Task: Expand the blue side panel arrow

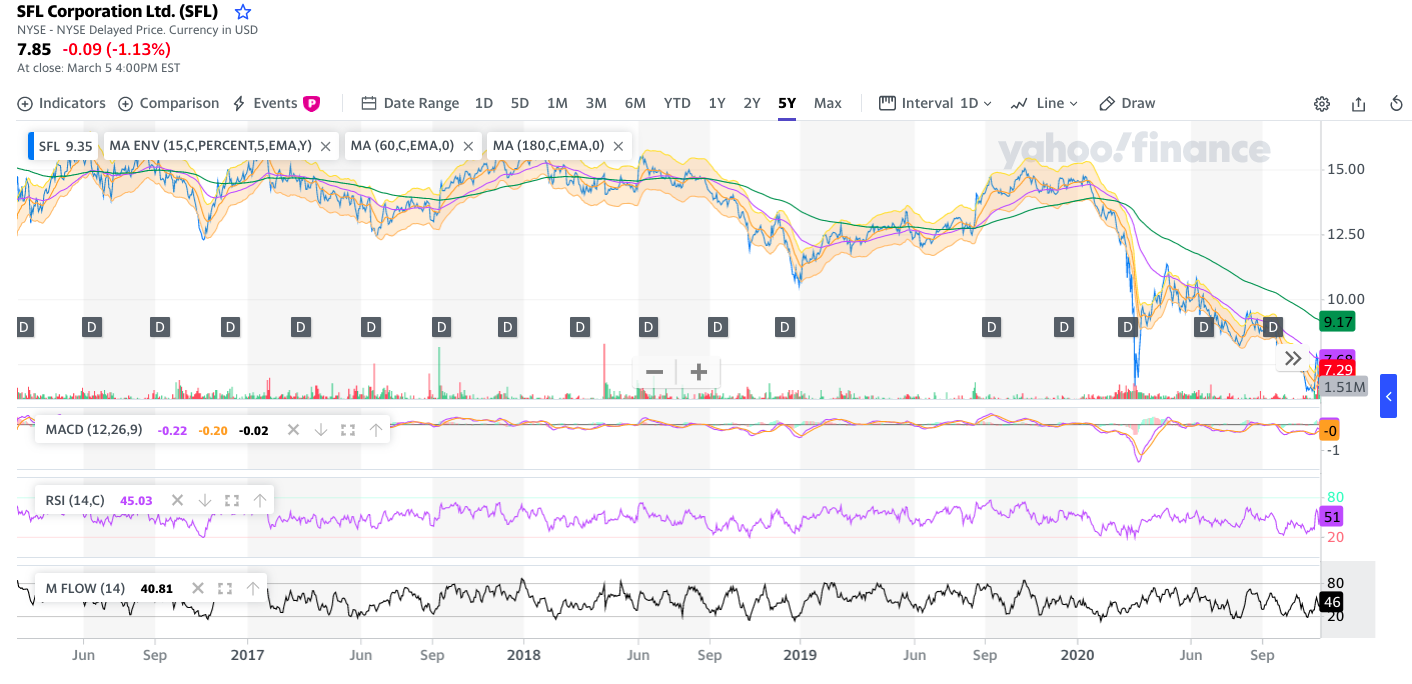Action: [1388, 396]
